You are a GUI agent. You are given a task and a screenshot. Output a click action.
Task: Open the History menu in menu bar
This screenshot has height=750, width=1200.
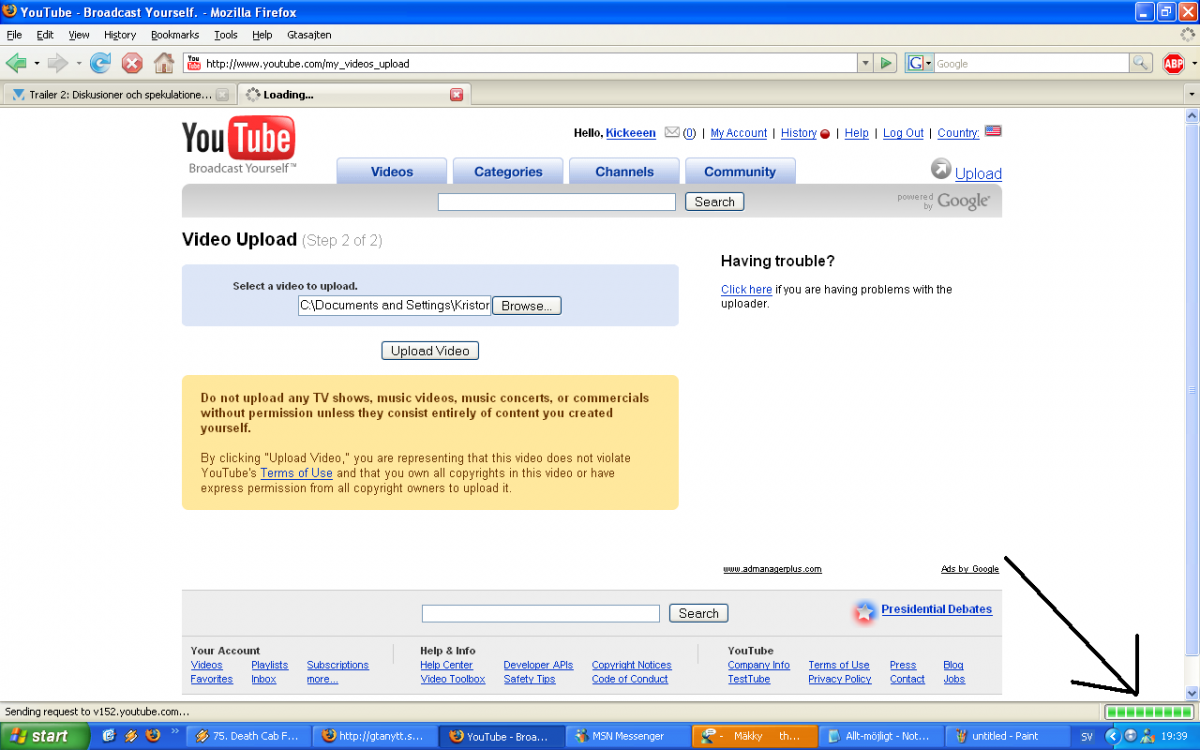coord(120,34)
